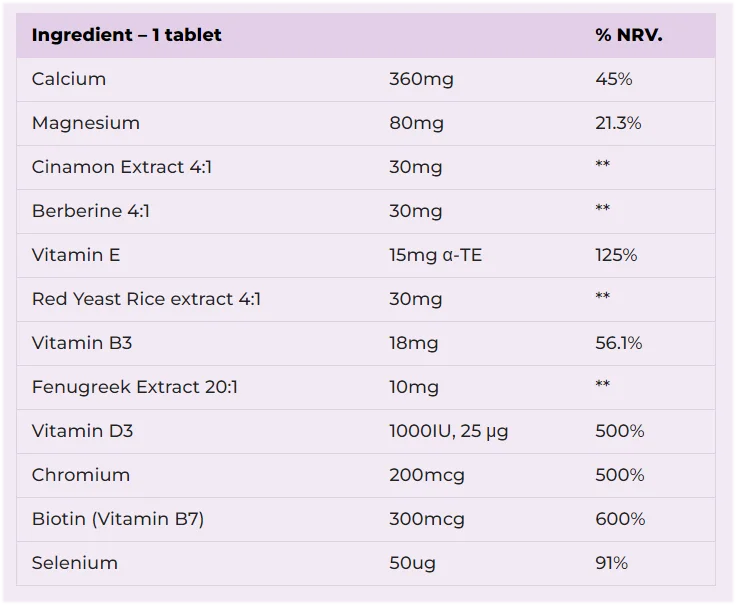The image size is (736, 605).
Task: Click the 360mg calcium amount
Action: point(421,79)
